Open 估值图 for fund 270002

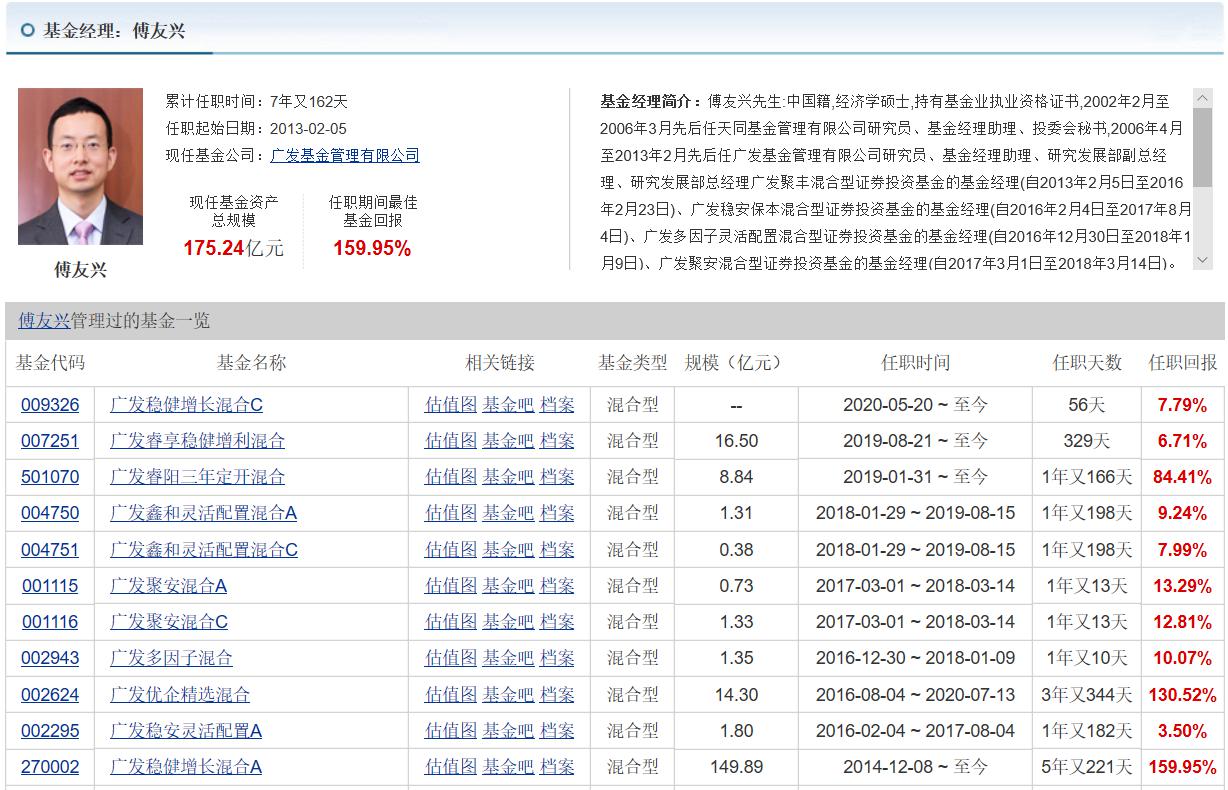[451, 767]
